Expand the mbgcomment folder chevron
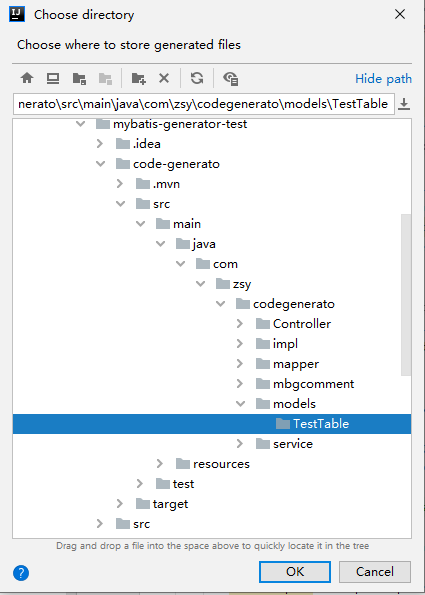 (x=240, y=384)
